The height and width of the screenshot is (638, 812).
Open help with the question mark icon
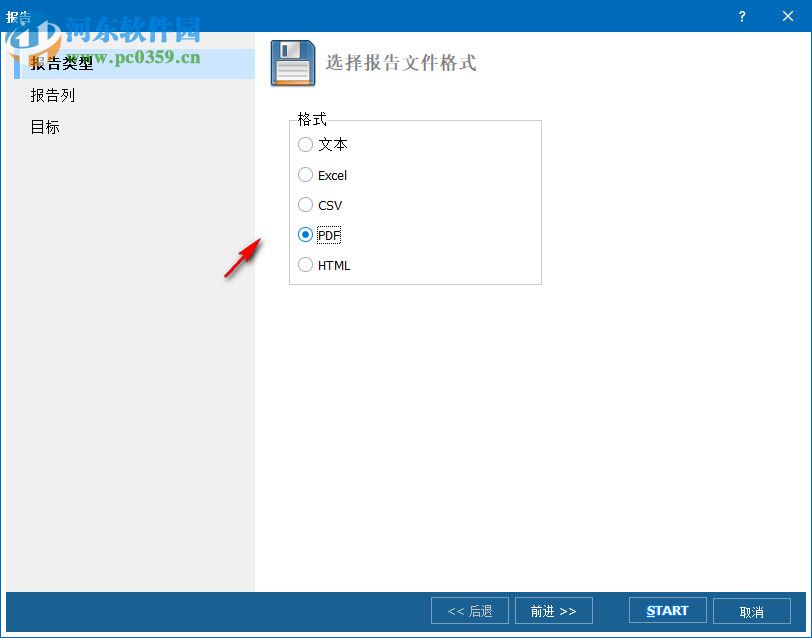pos(741,17)
